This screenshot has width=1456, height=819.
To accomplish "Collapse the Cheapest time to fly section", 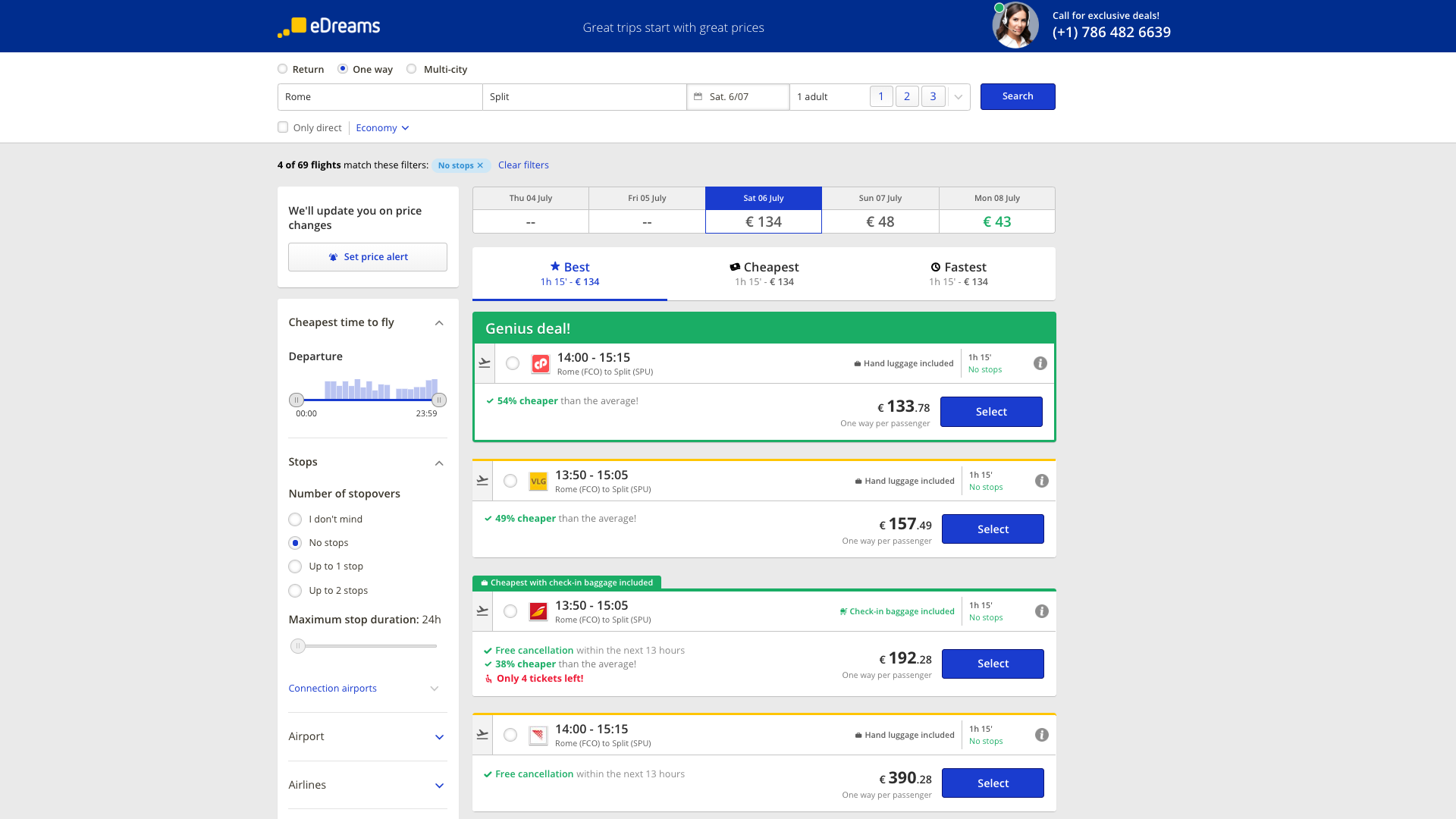I will 439,323.
